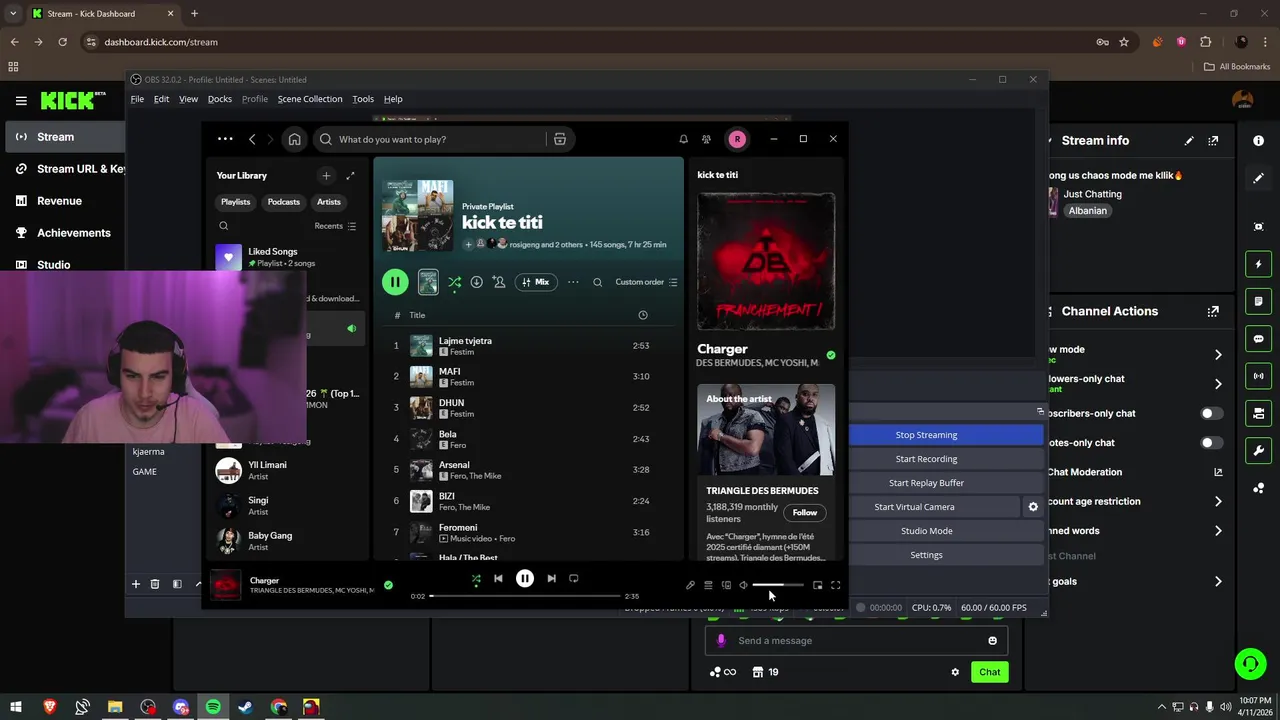Open Spotify profile avatar R
Viewport: 1280px width, 720px height.
point(737,139)
